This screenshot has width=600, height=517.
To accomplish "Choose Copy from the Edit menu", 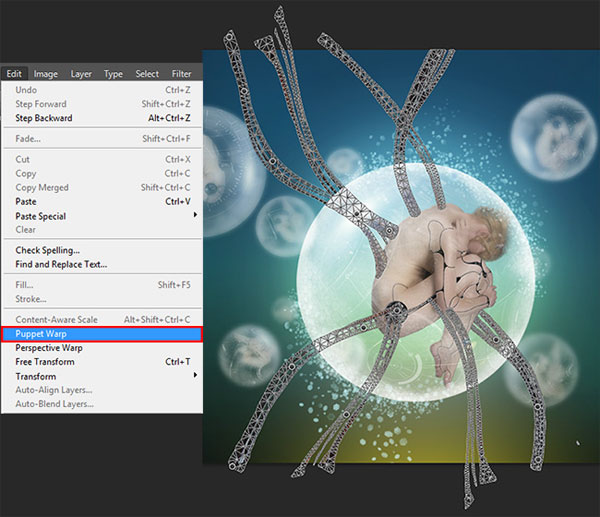I will coord(102,173).
